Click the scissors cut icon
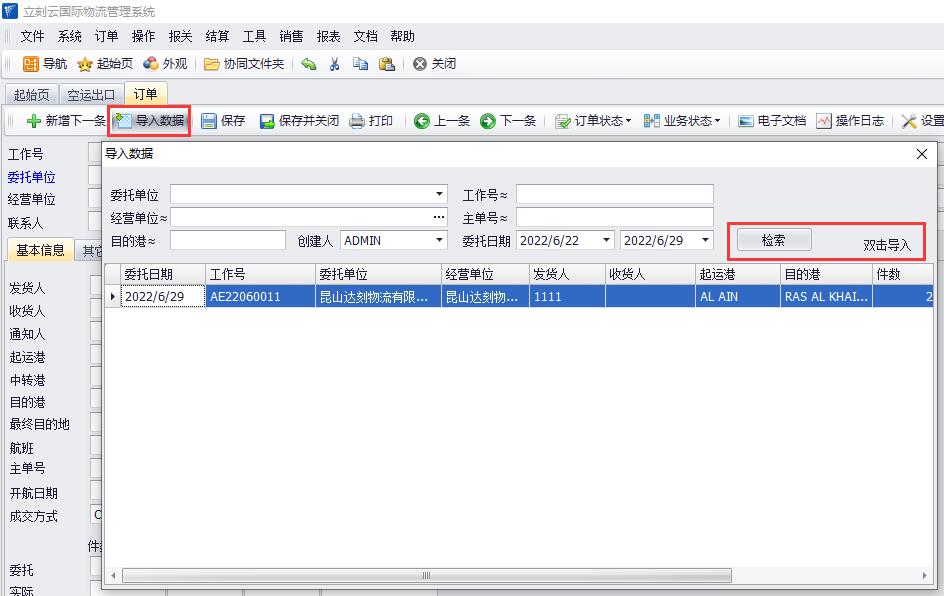This screenshot has width=944, height=596. [335, 64]
